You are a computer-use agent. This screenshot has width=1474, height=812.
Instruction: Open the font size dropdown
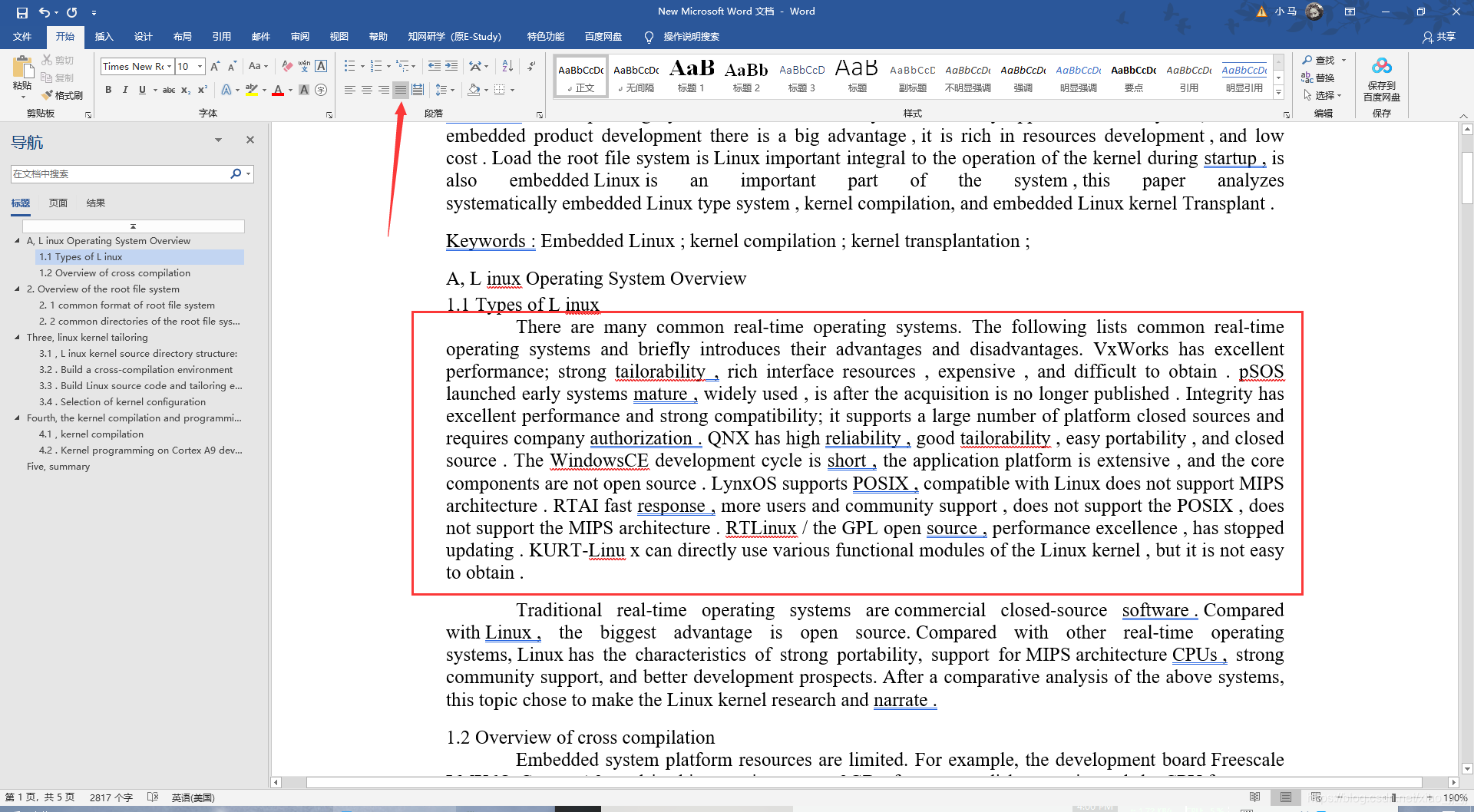pos(200,67)
